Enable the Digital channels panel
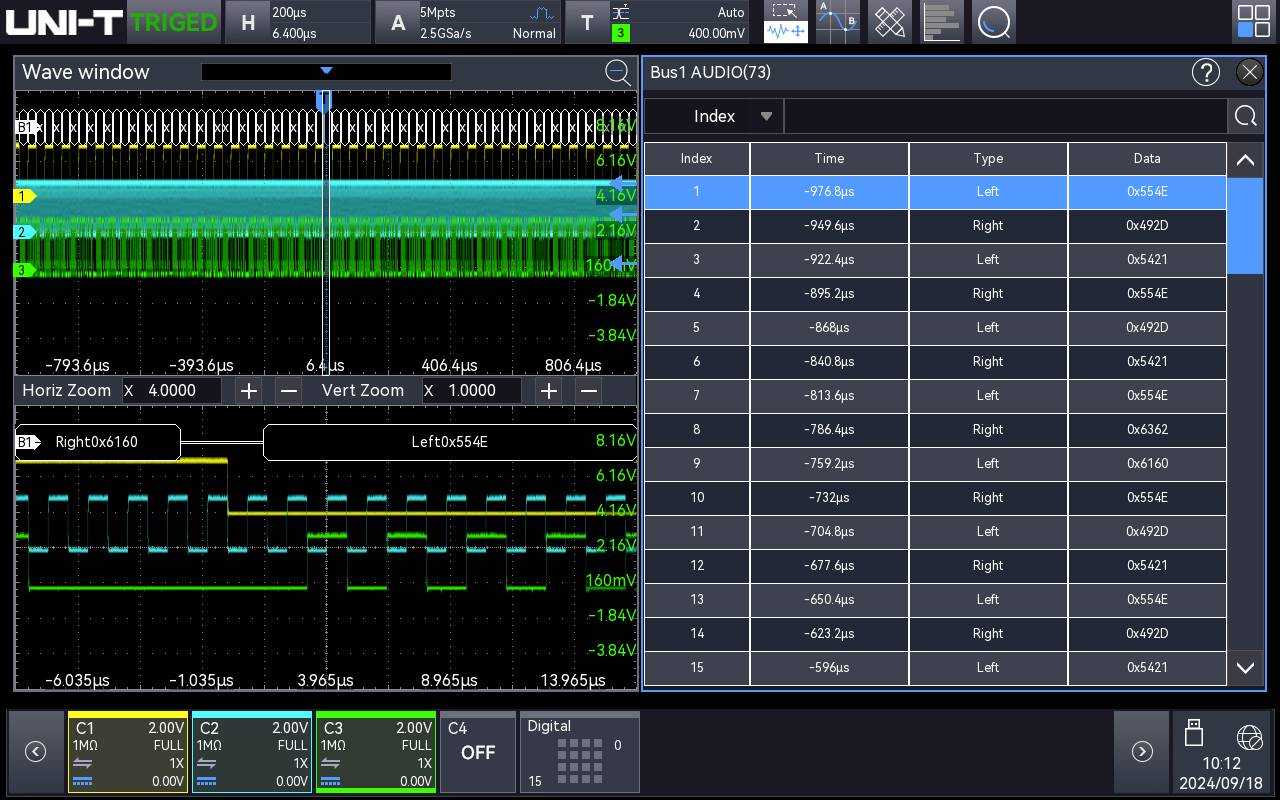 579,752
